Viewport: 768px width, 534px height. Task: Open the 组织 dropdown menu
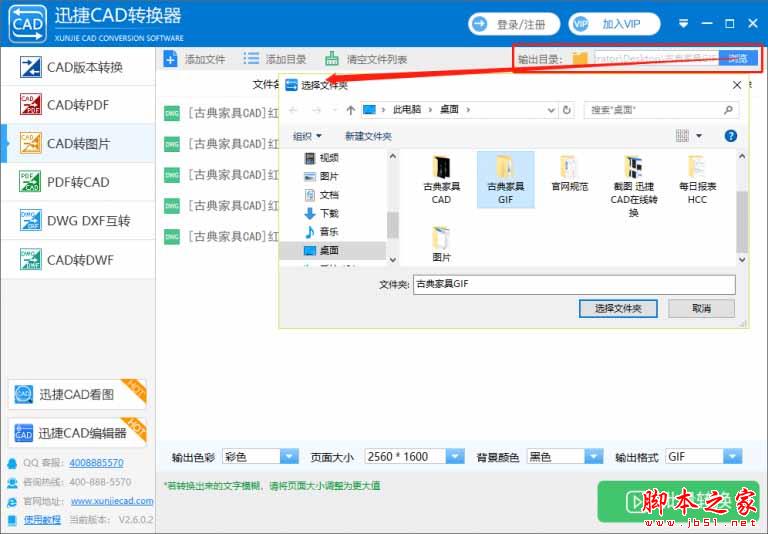307,136
